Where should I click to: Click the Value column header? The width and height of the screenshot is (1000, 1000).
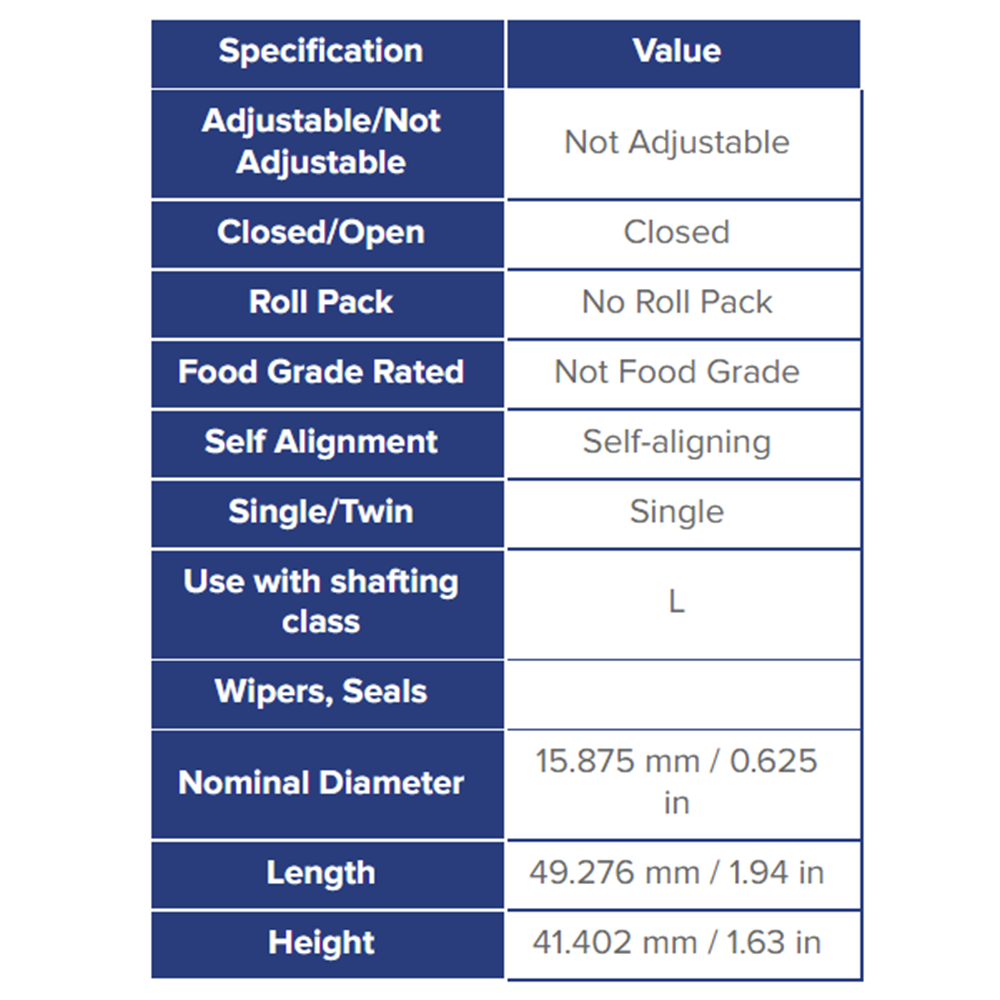[684, 54]
